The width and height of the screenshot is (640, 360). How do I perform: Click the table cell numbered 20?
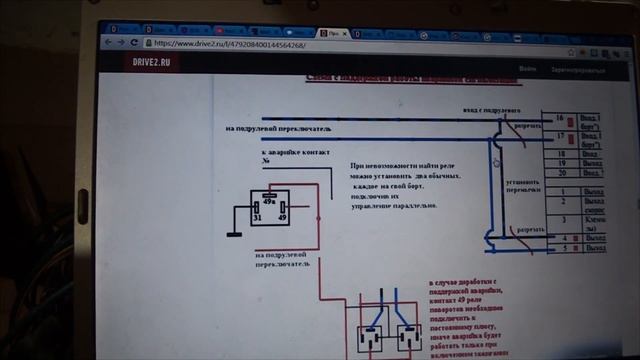[562, 172]
